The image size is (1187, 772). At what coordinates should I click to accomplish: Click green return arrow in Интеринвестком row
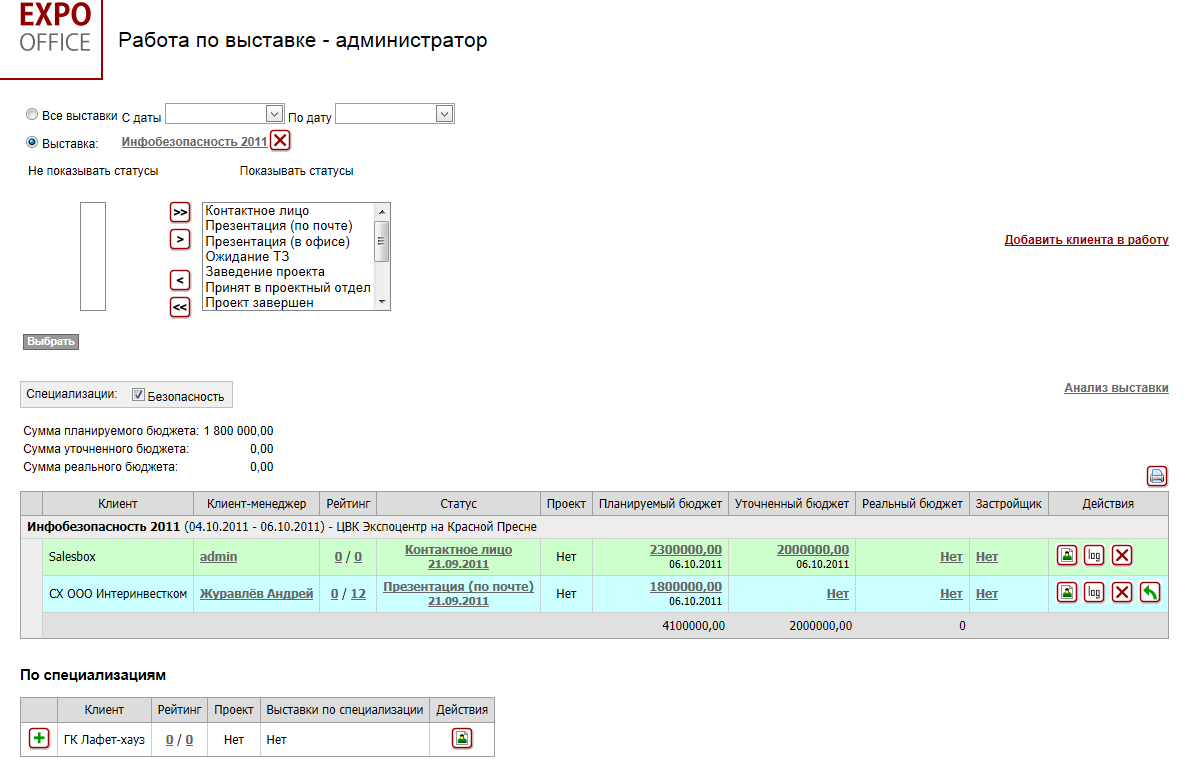click(x=1150, y=593)
